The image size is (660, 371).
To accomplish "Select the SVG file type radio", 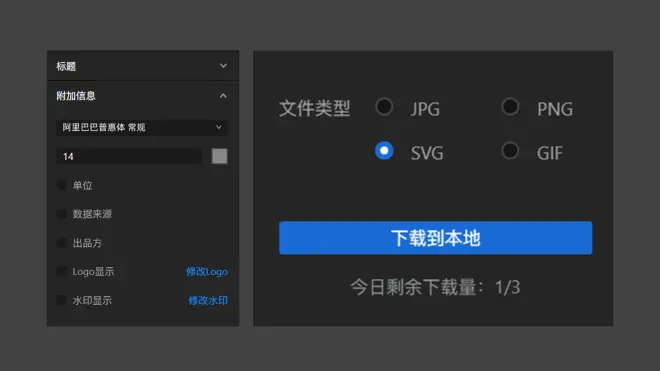I will click(384, 150).
